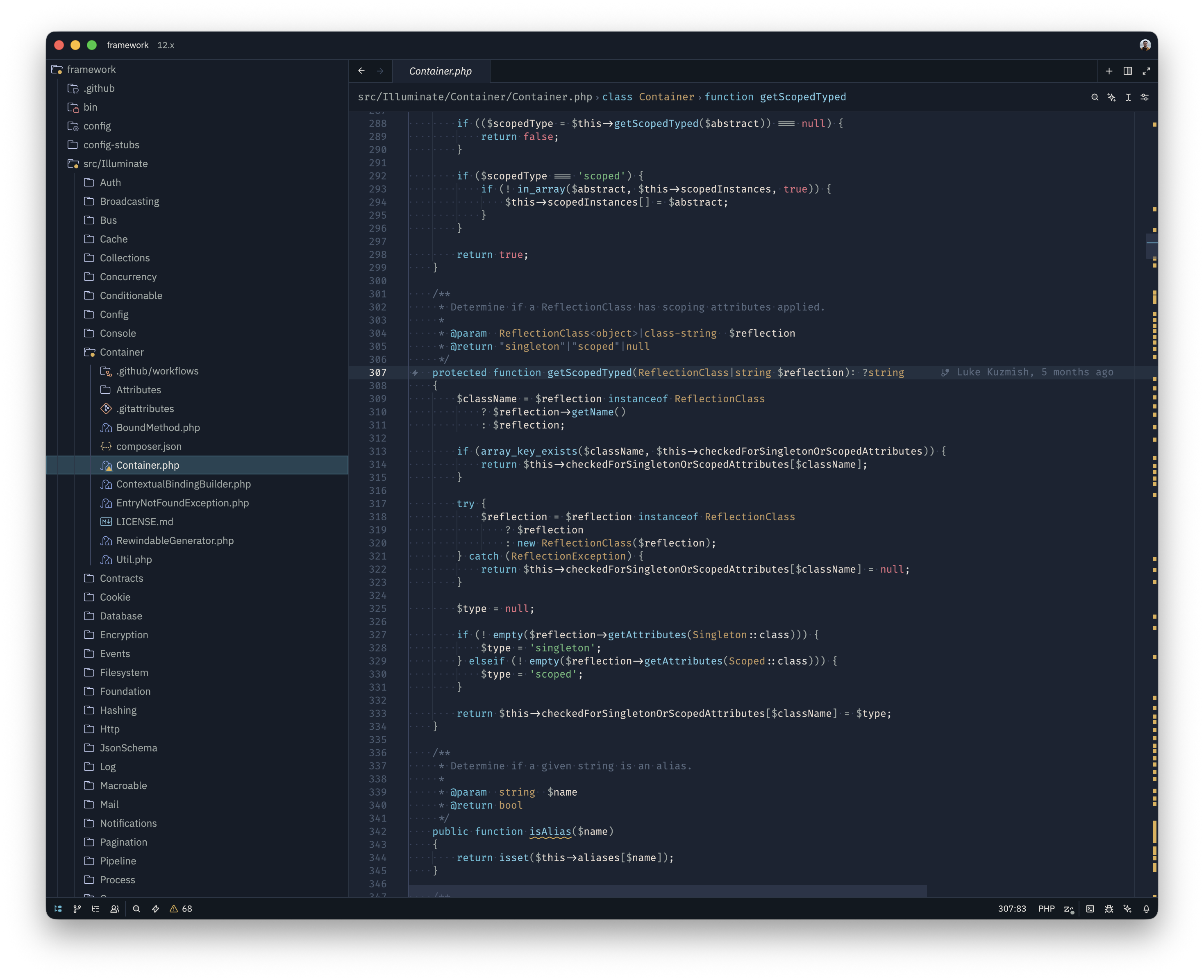Click the sleeping language server status icon
This screenshot has height=980, width=1204.
[x=1068, y=909]
